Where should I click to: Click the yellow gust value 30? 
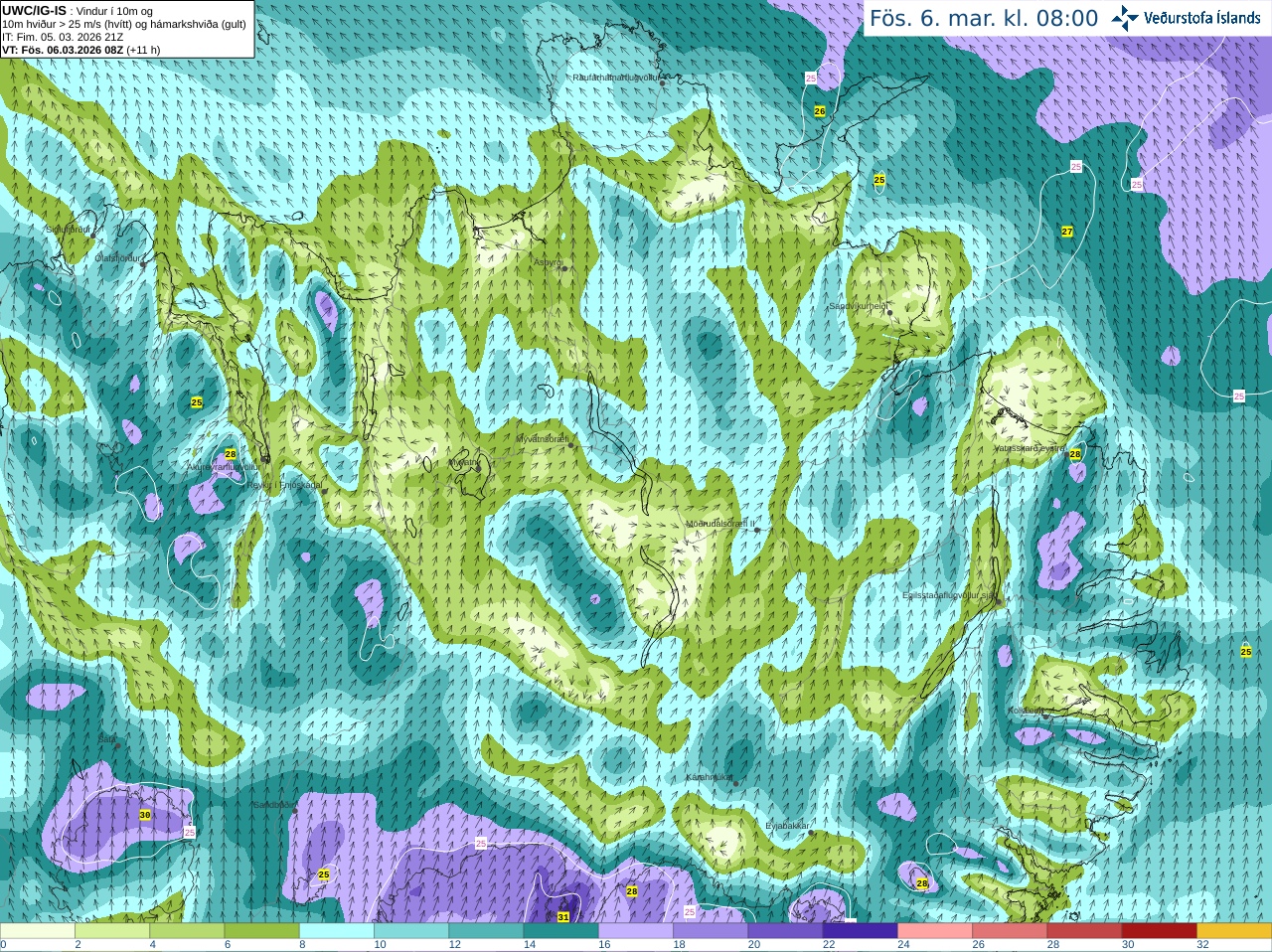[x=145, y=815]
